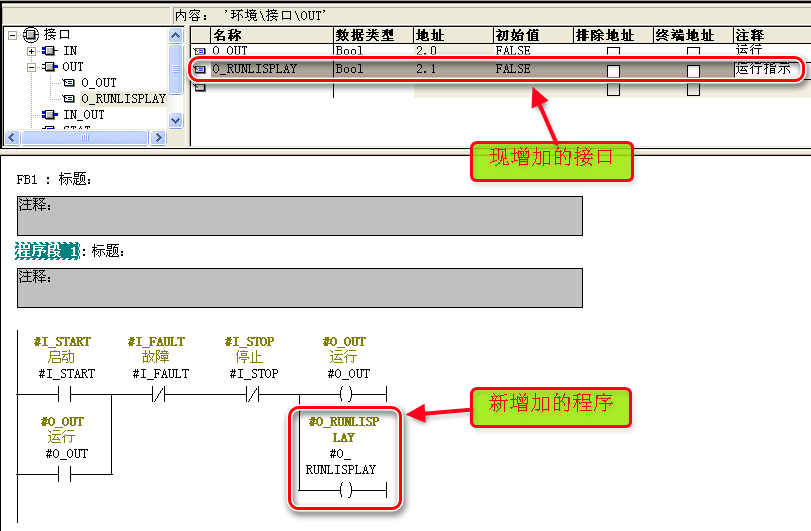
Task: Click the empty name cell in new row
Action: click(x=272, y=88)
